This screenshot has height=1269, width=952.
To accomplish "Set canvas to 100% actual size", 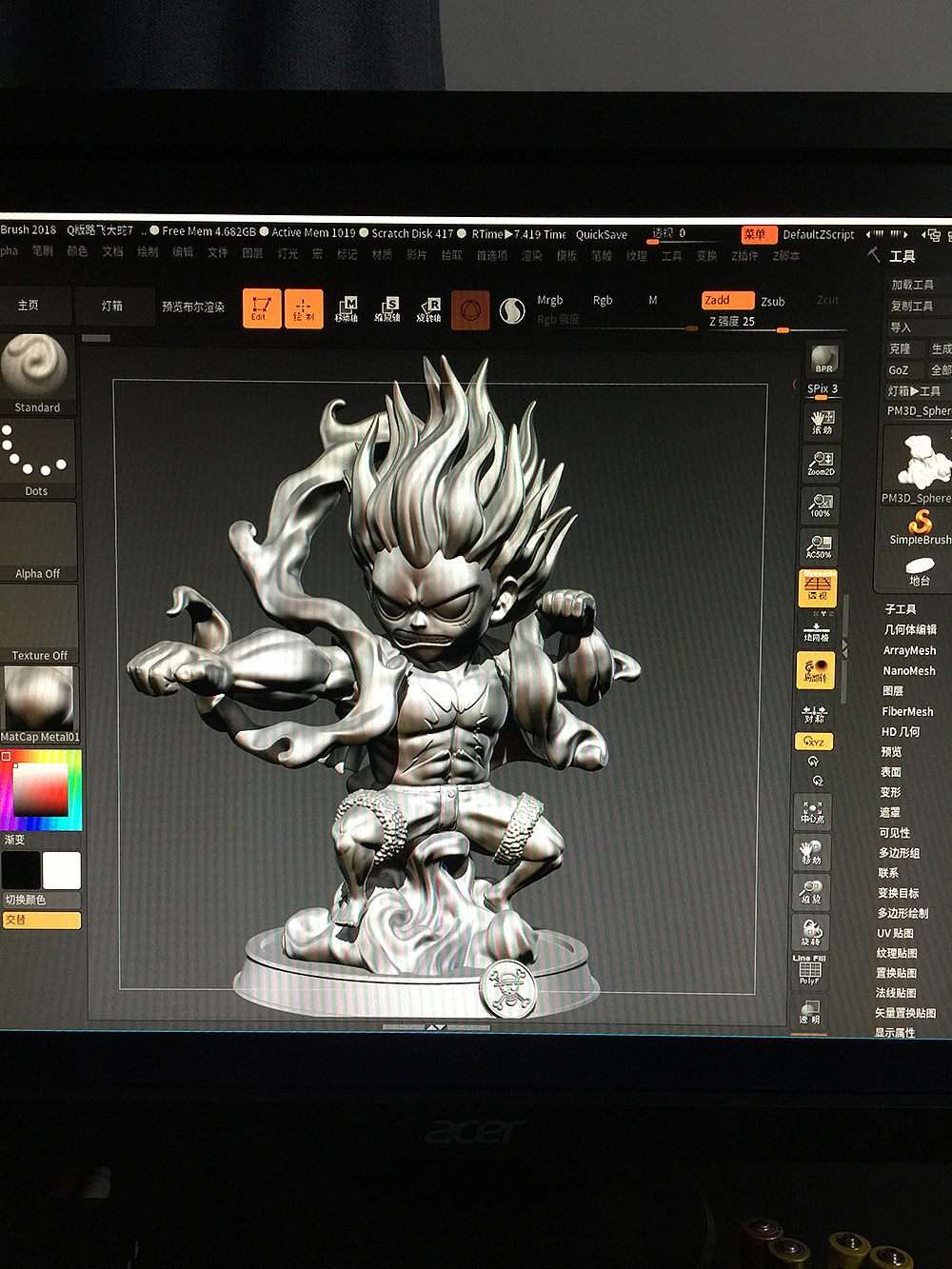I will point(820,505).
